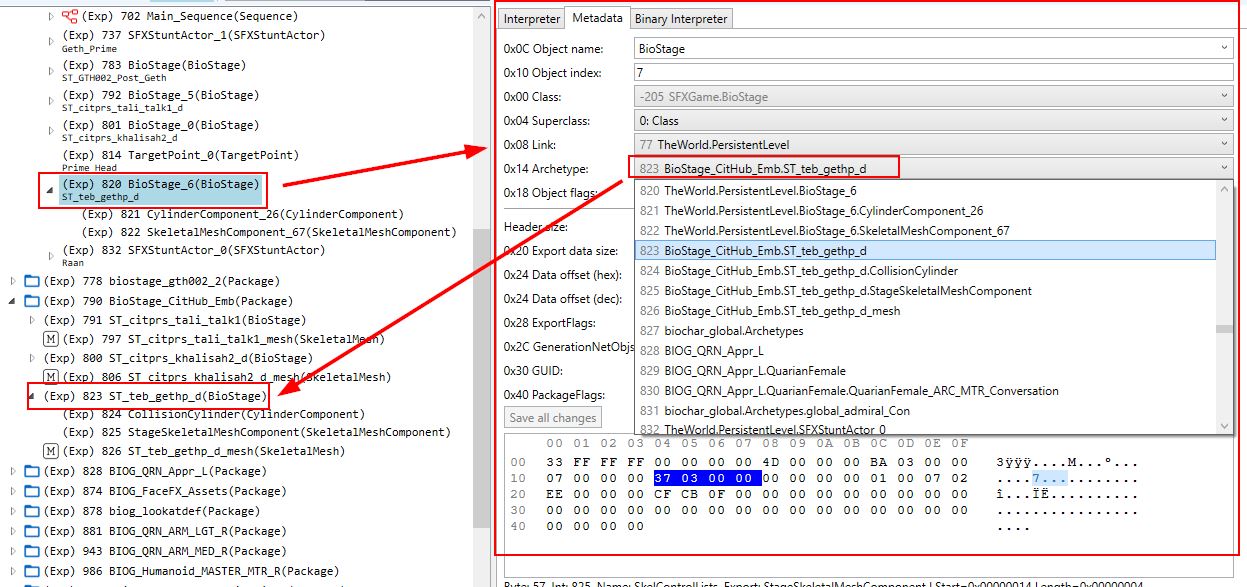Open the Superclass dropdown showing 0: Class
The height and width of the screenshot is (587, 1247).
click(933, 120)
